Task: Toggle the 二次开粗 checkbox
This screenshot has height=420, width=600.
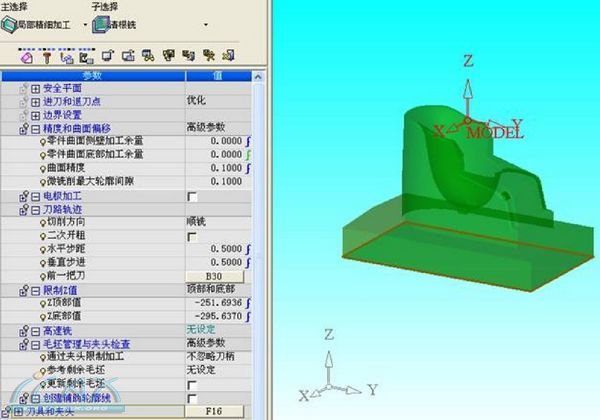Action: point(192,236)
